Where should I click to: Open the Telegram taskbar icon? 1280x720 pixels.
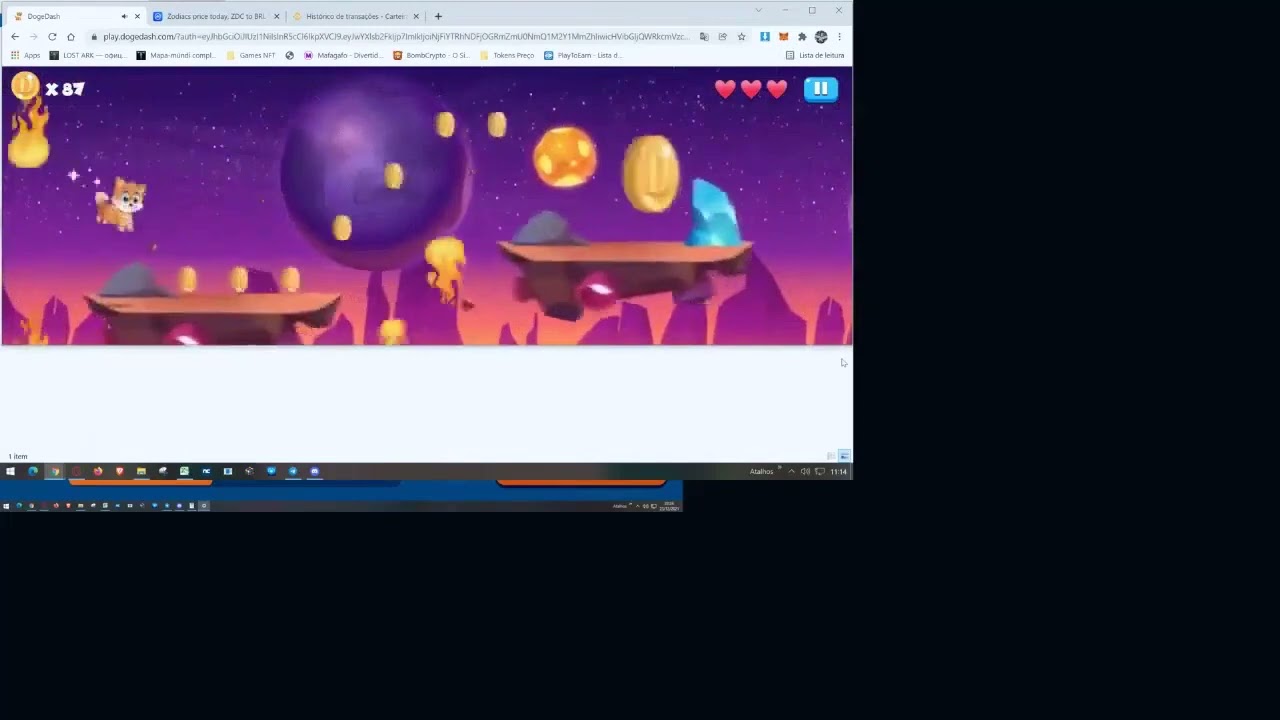[x=293, y=471]
